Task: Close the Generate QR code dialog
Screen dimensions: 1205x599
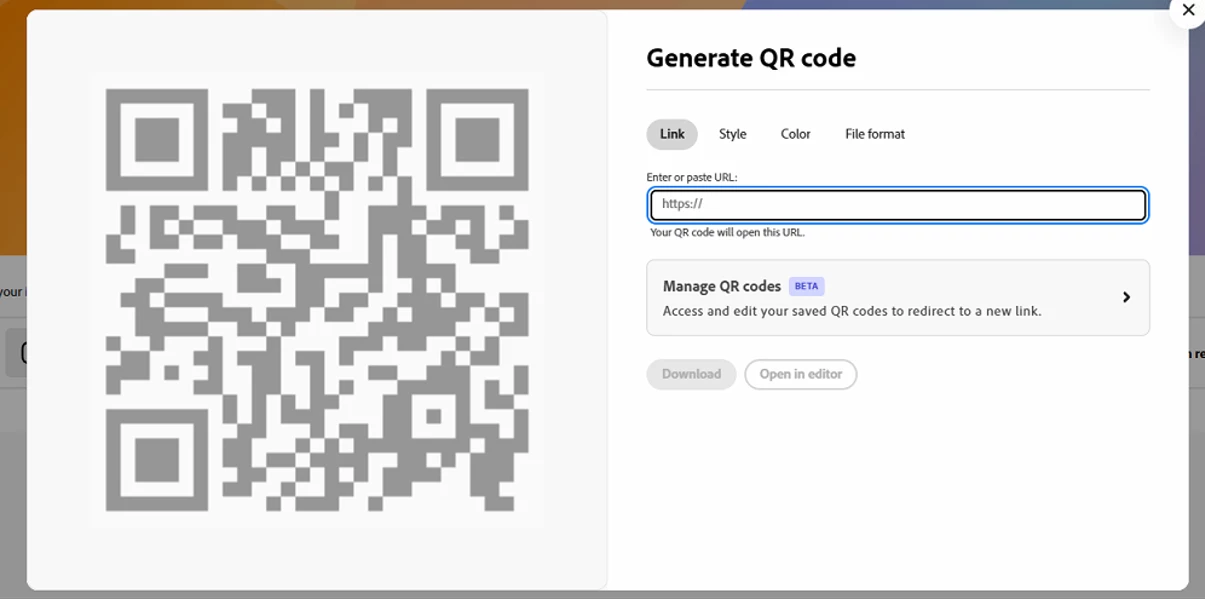Action: pos(1187,10)
